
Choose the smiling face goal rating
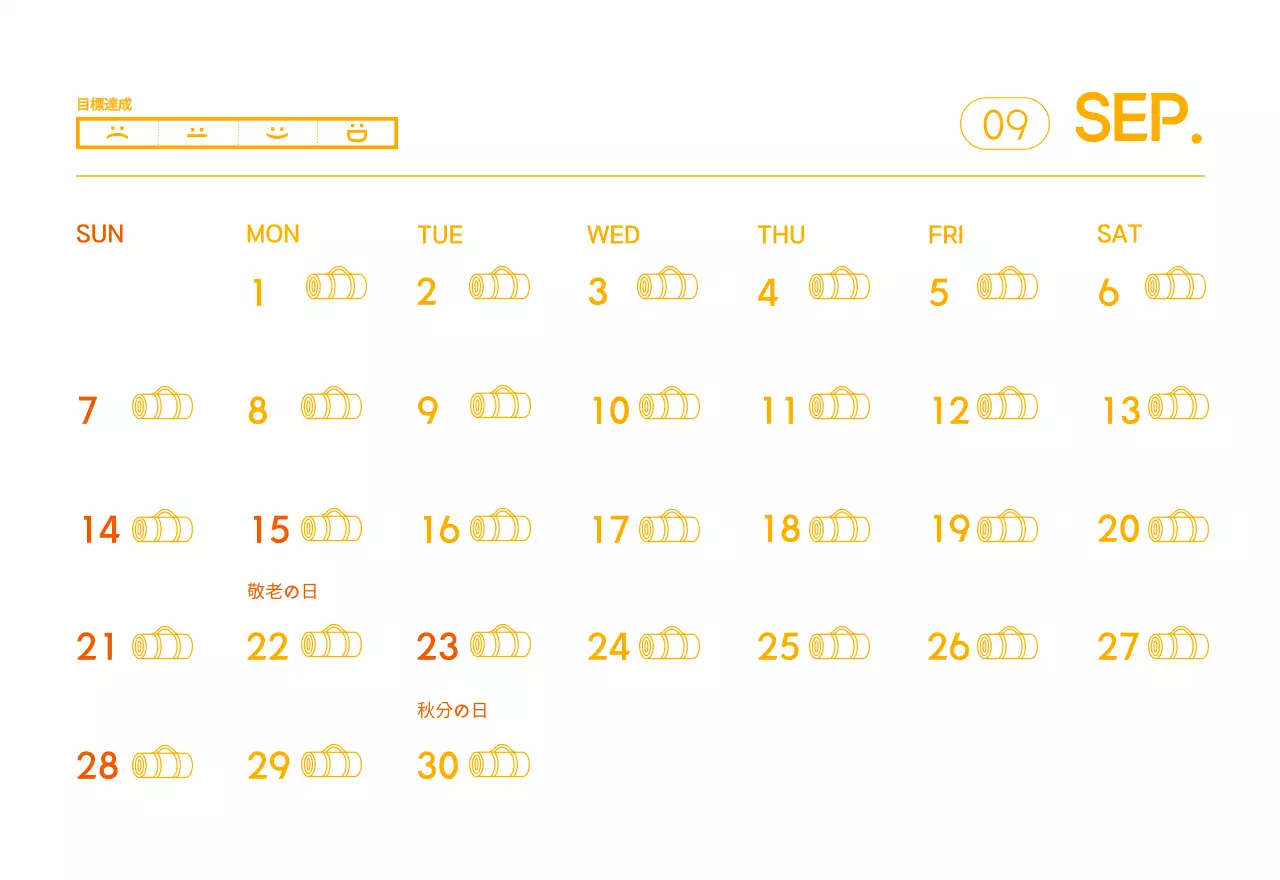tap(277, 133)
